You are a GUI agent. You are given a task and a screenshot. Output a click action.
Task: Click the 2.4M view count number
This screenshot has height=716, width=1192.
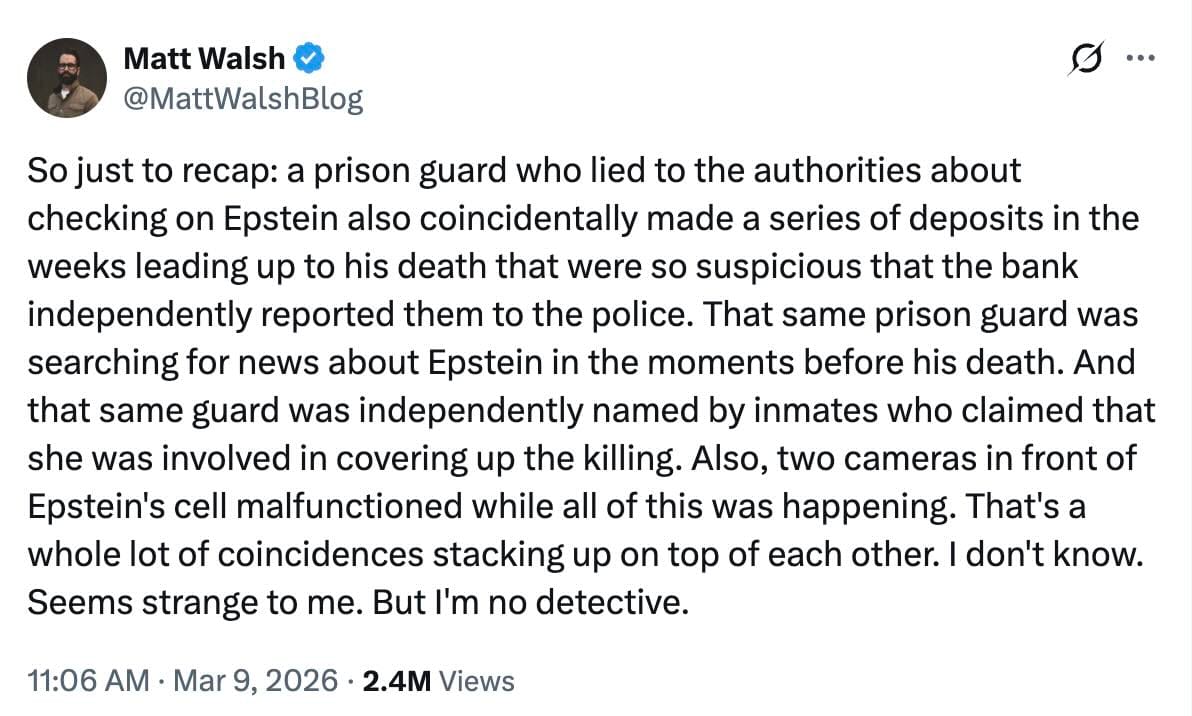click(397, 680)
